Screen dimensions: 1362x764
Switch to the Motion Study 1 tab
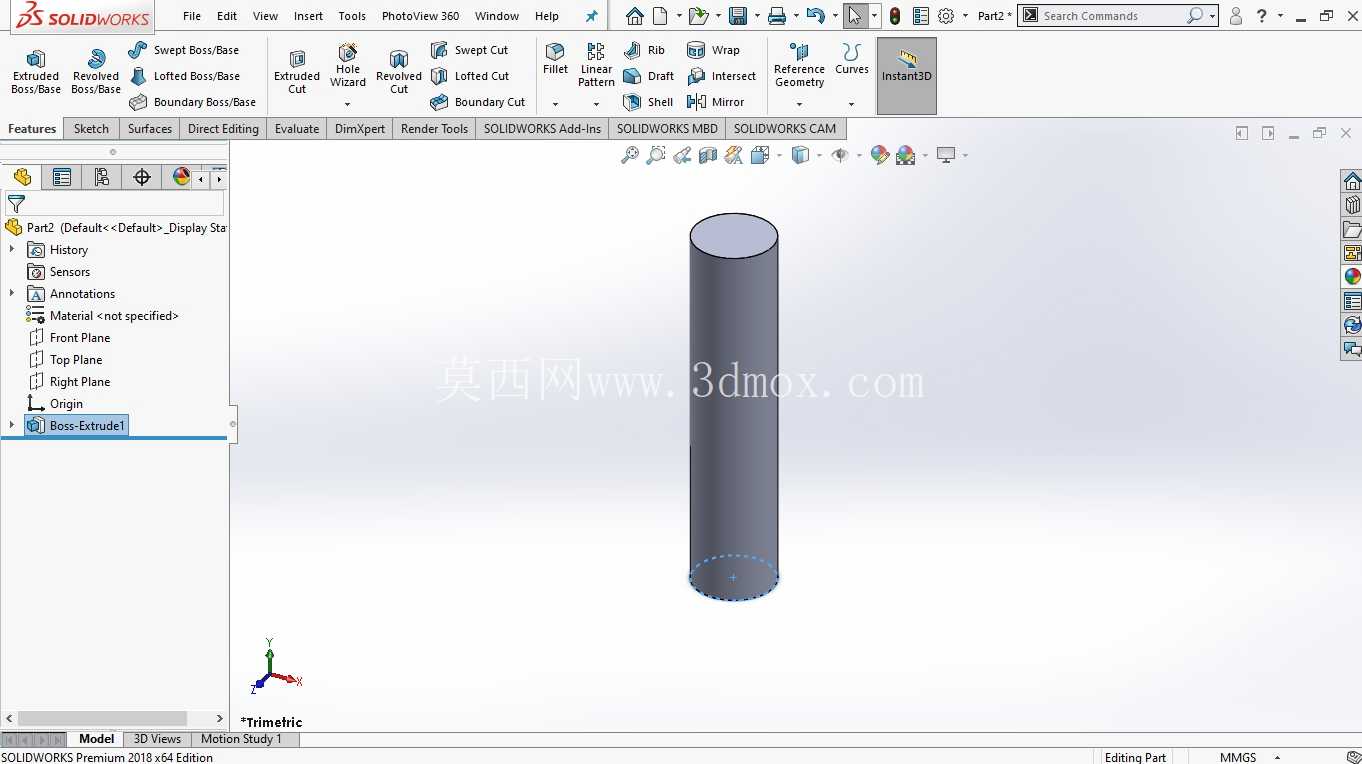coord(241,739)
